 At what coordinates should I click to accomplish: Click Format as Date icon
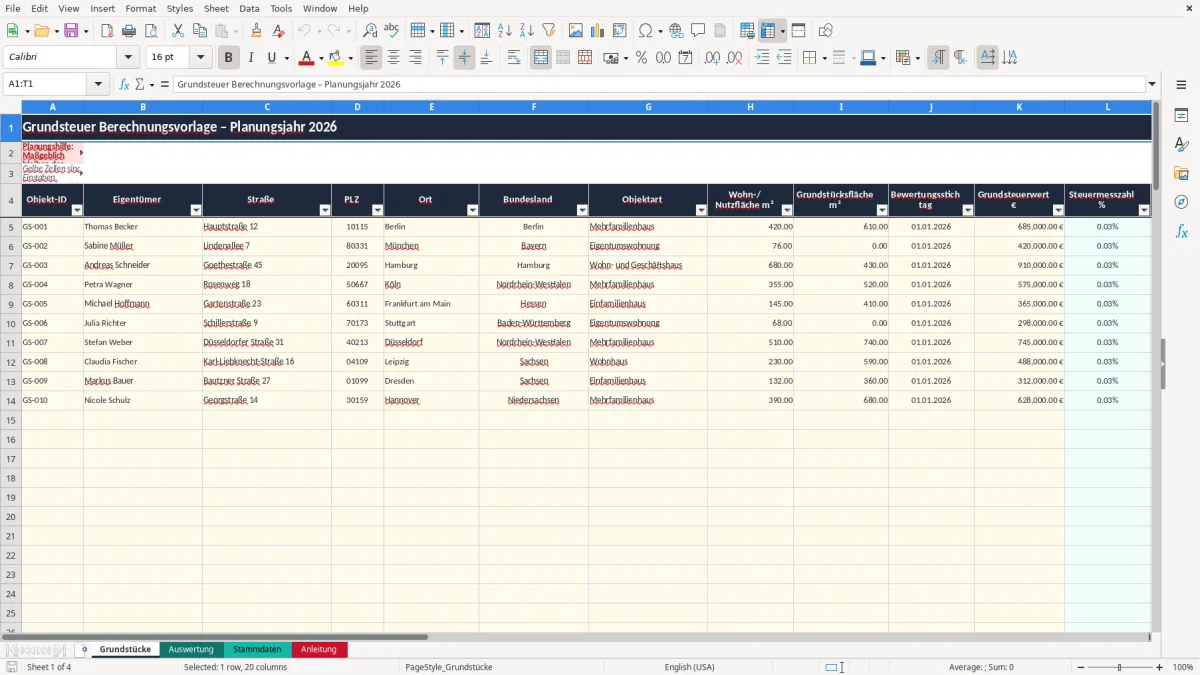pyautogui.click(x=685, y=58)
